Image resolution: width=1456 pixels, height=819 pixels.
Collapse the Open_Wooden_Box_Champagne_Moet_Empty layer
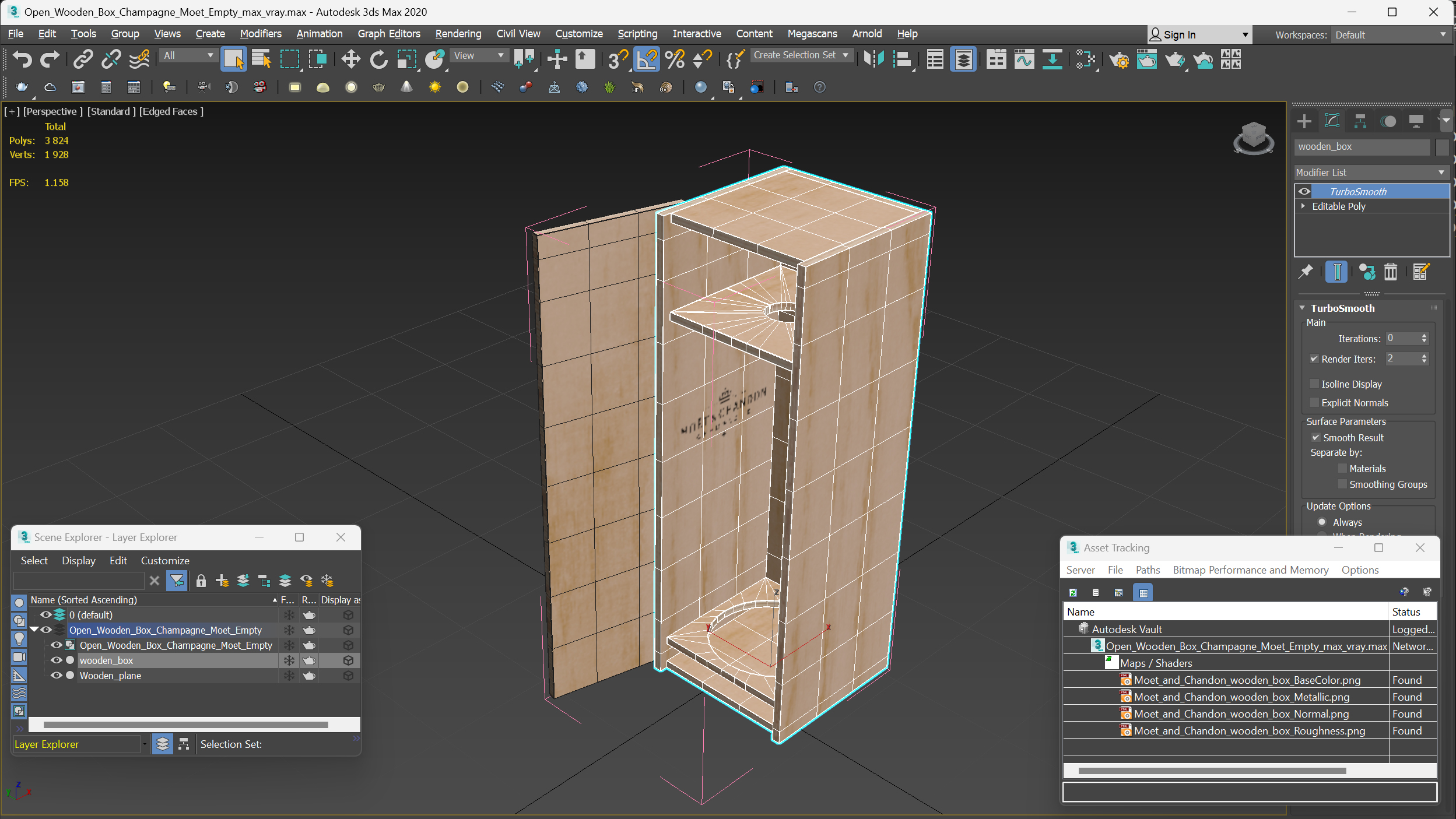tap(34, 630)
